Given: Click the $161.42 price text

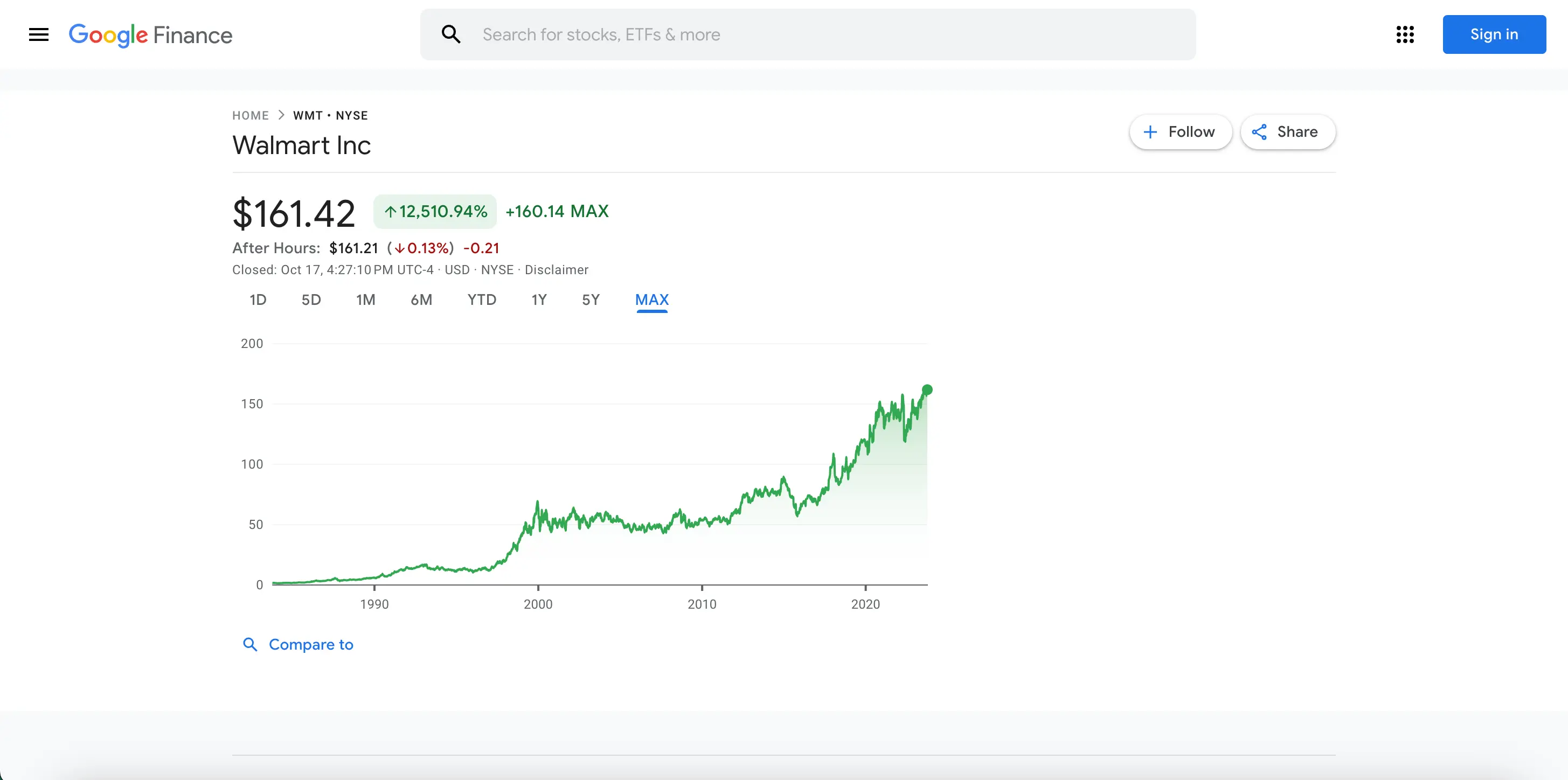Looking at the screenshot, I should [293, 214].
